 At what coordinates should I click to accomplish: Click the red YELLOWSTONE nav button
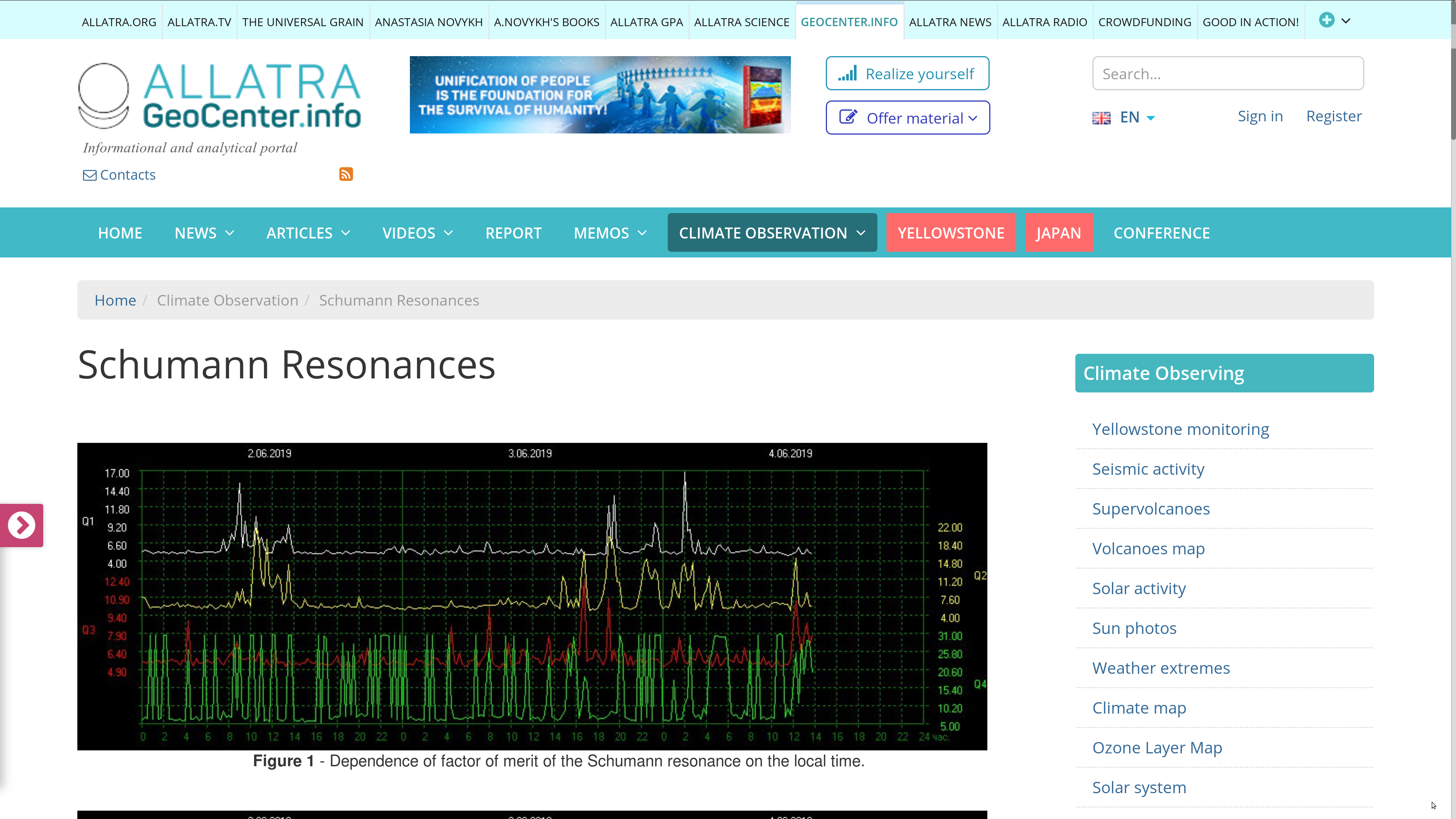[x=951, y=233]
